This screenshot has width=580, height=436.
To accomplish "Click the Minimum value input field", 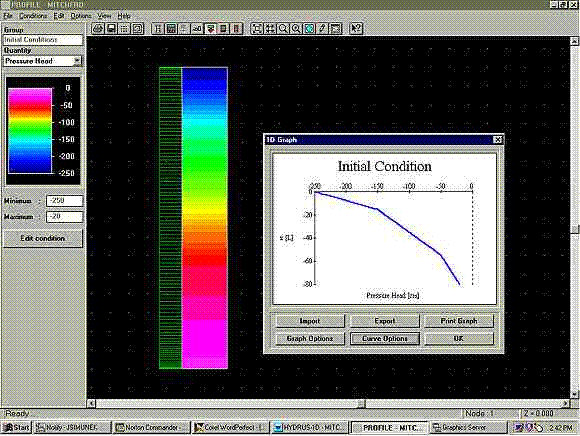I will pyautogui.click(x=64, y=201).
